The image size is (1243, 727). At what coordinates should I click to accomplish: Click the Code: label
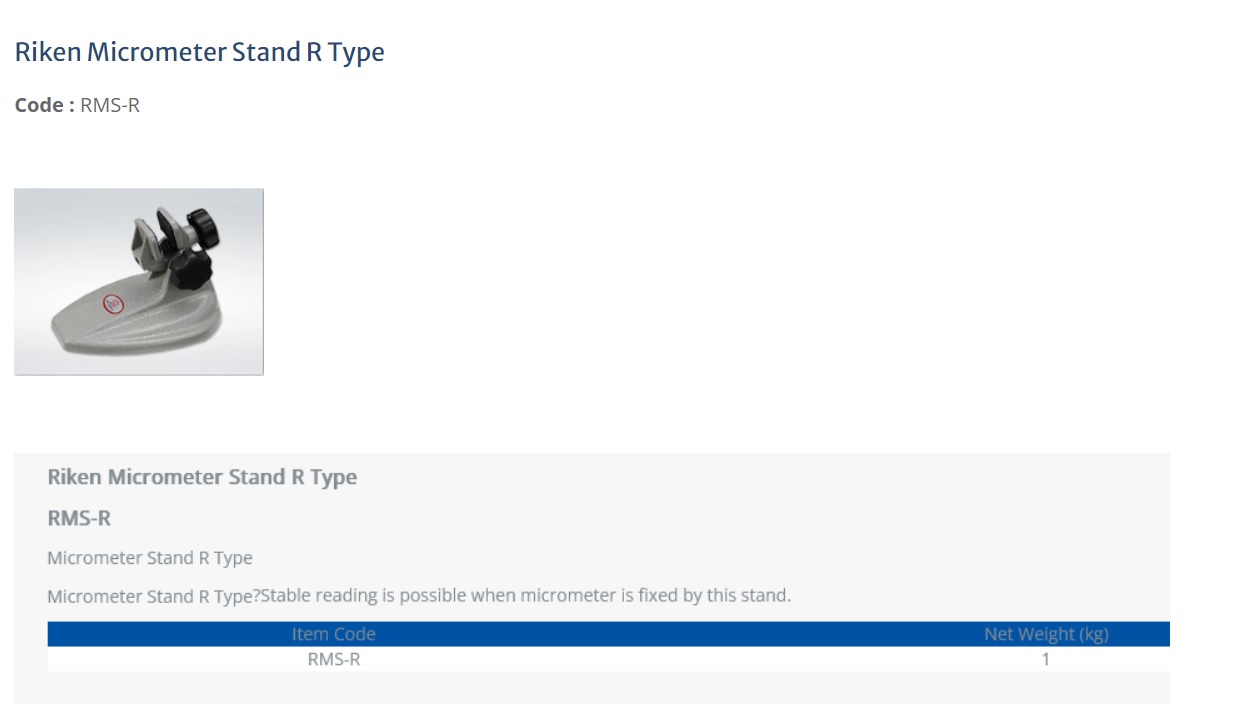[x=45, y=105]
